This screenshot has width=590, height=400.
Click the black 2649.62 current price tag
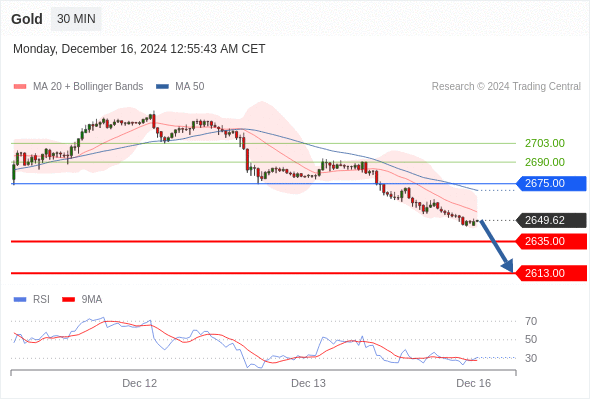(x=551, y=220)
